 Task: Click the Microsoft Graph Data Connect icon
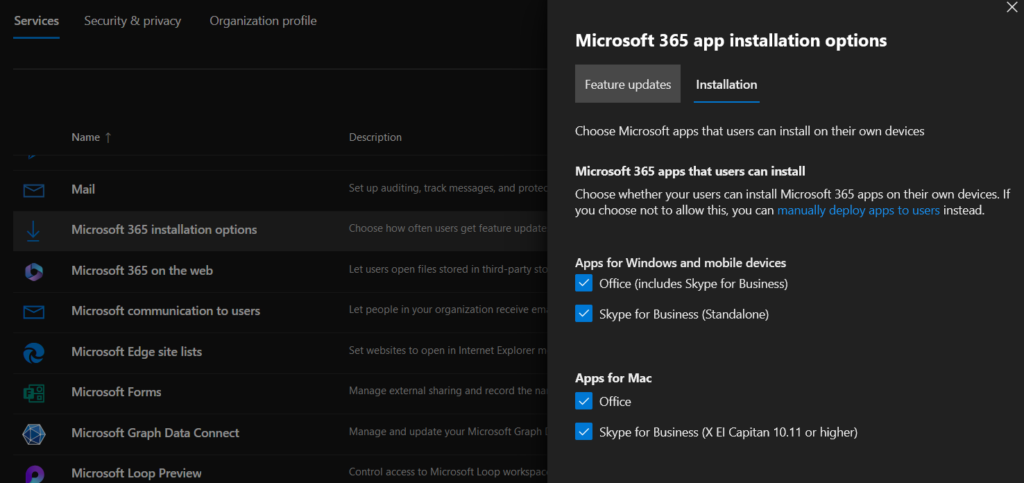coord(33,434)
